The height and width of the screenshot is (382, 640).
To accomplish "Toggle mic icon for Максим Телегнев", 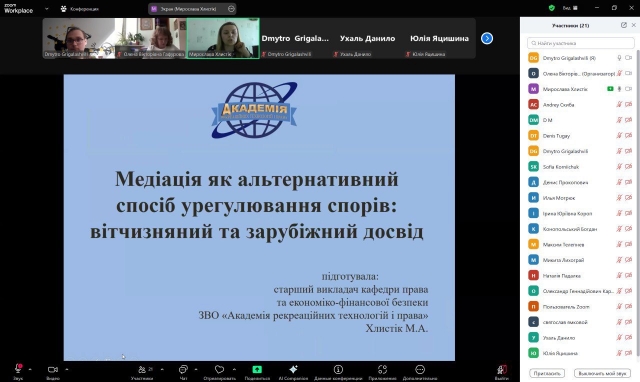I will click(619, 244).
